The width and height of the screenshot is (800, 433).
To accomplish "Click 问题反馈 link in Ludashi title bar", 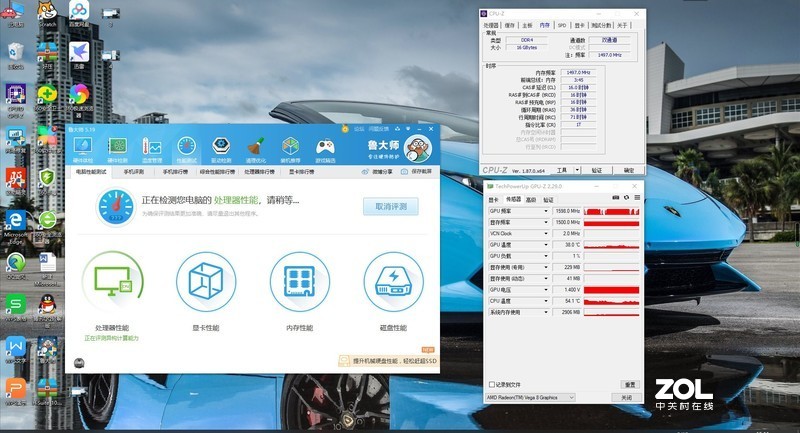I will click(379, 129).
